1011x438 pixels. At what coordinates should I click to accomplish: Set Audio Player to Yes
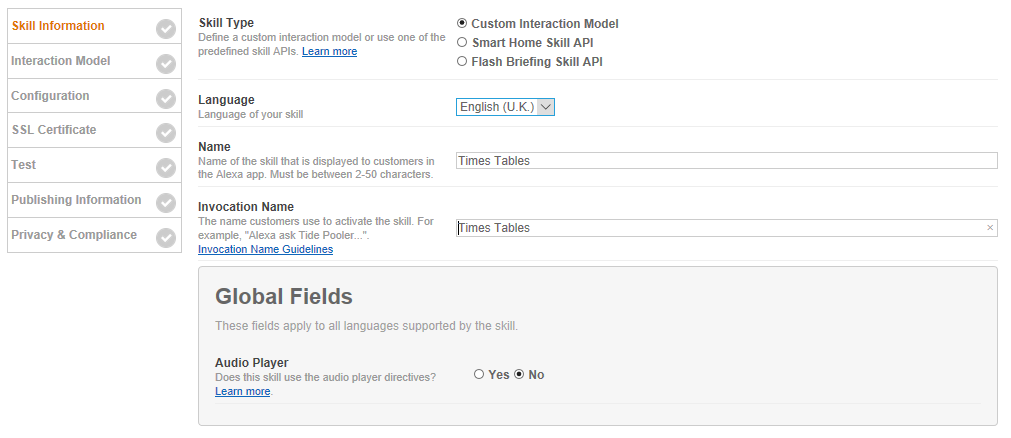click(x=479, y=374)
